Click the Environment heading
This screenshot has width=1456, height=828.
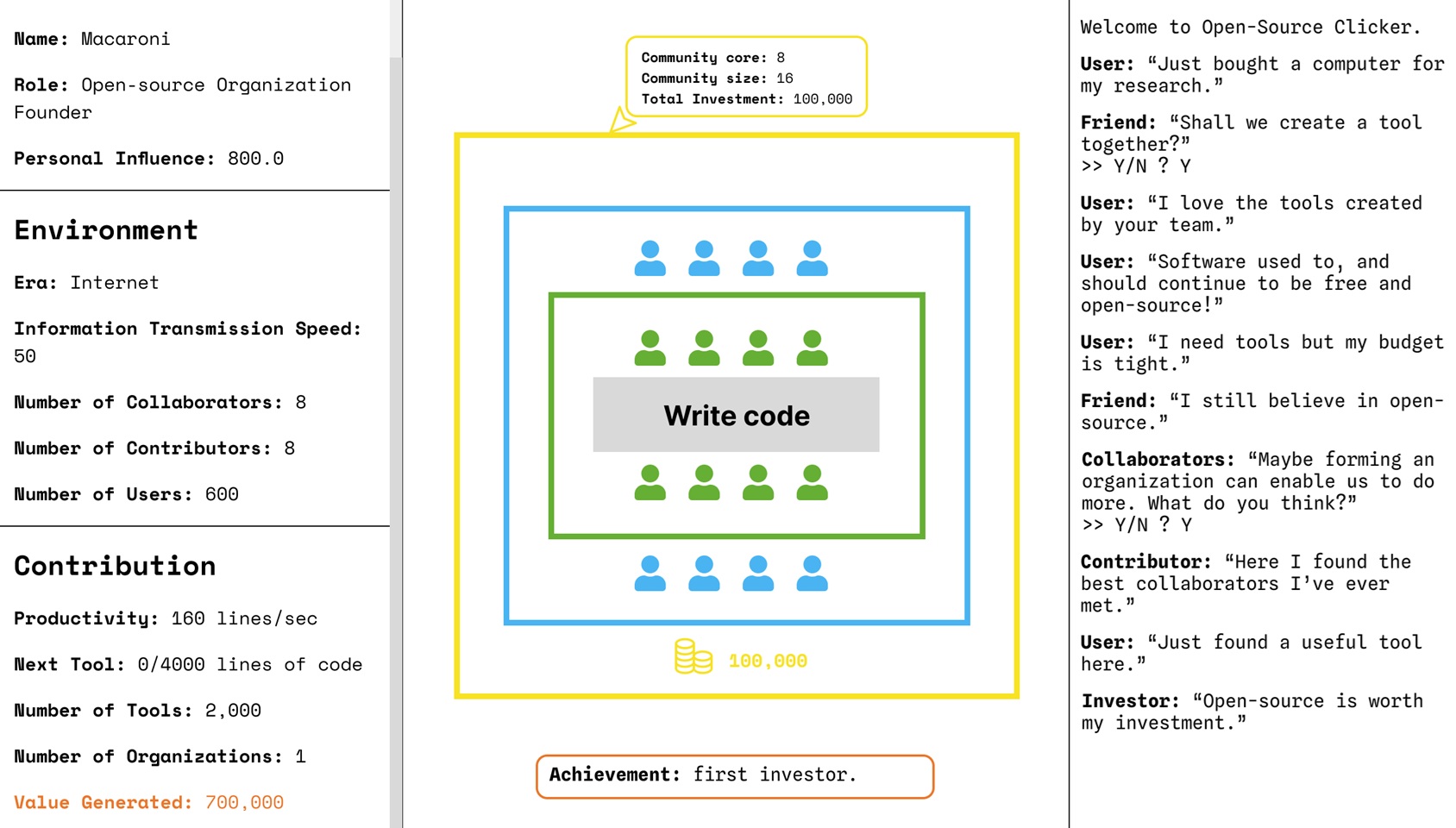point(106,230)
